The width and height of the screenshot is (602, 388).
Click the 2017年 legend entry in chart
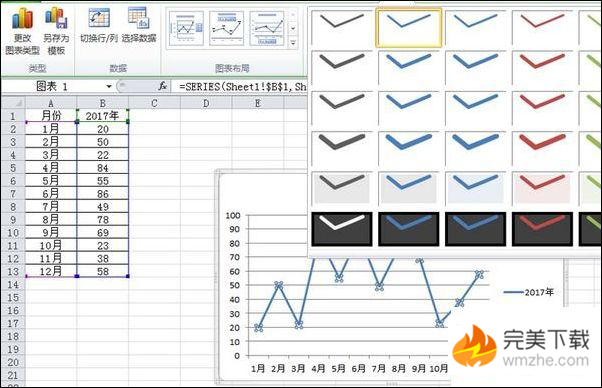pos(529,292)
